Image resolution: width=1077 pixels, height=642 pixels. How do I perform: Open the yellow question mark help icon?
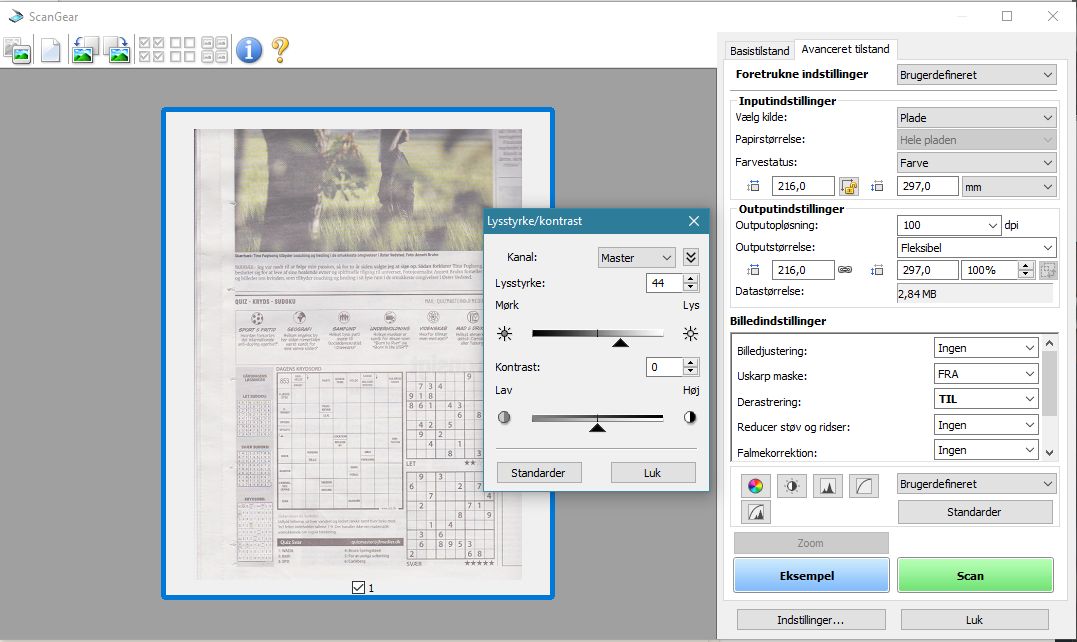click(280, 49)
